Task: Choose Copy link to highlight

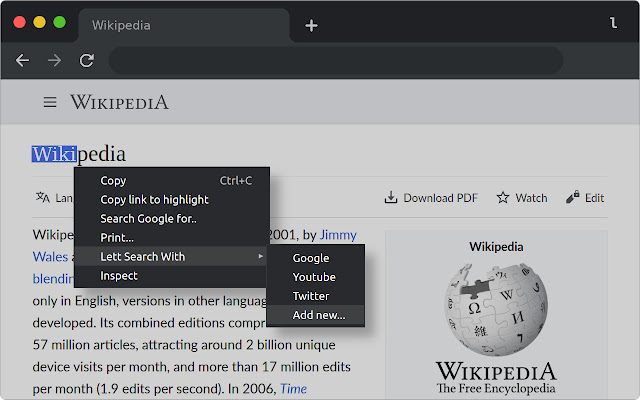Action: (154, 200)
